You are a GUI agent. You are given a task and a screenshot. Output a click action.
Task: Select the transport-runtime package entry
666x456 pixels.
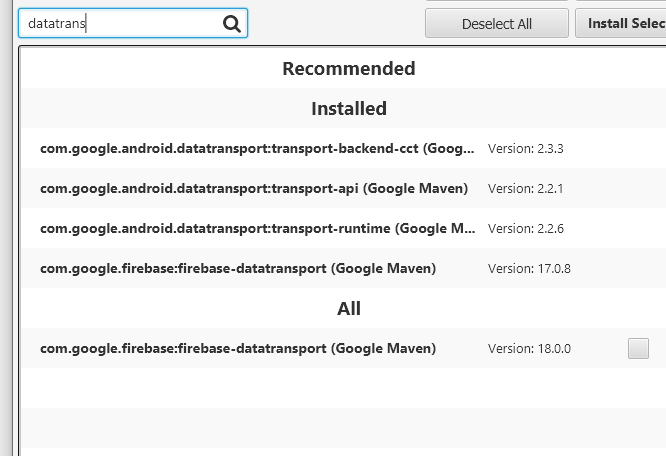(257, 228)
